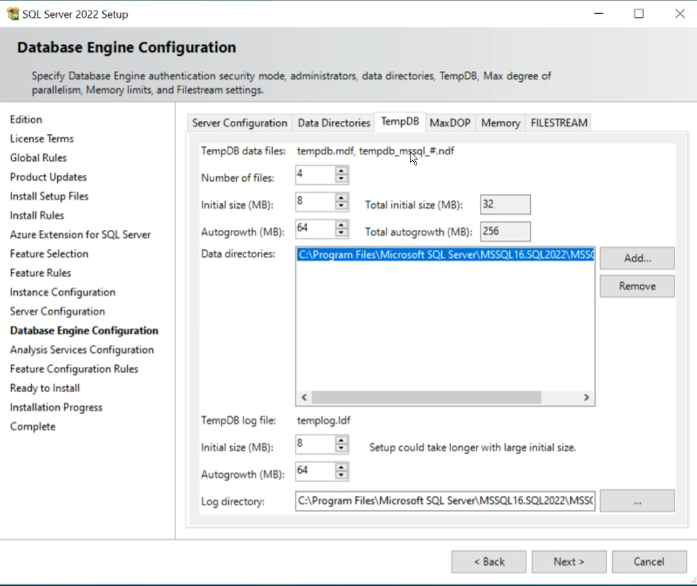Click the browse (...) button for Log directory

(637, 502)
